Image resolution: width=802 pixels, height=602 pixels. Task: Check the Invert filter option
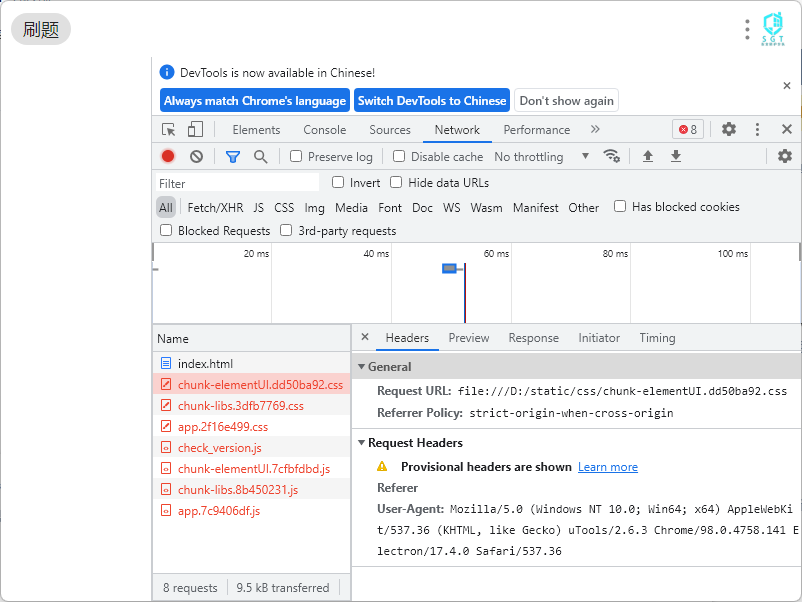click(x=338, y=182)
